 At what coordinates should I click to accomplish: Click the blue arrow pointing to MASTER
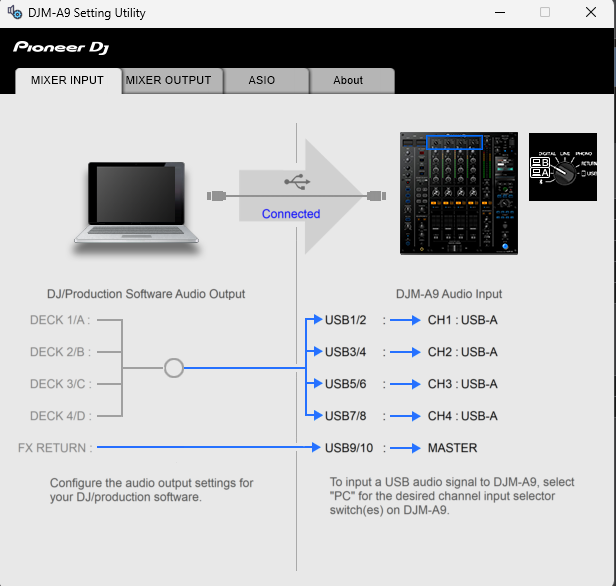[x=405, y=448]
